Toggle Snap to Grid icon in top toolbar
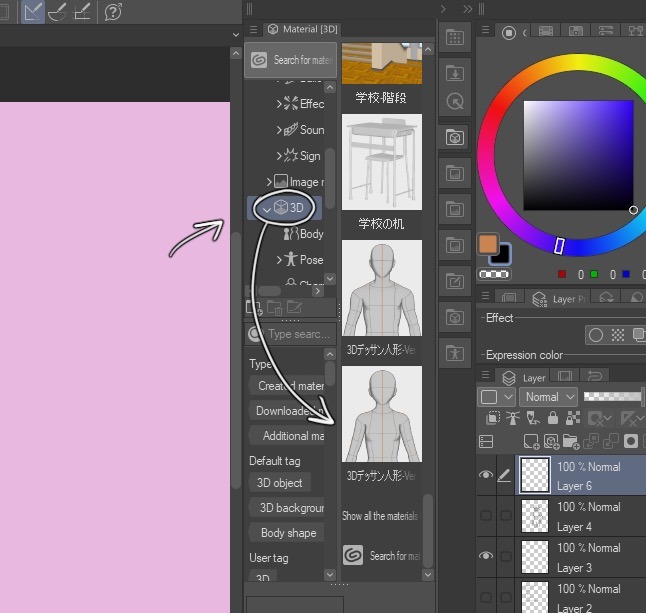Image resolution: width=646 pixels, height=613 pixels. click(82, 12)
